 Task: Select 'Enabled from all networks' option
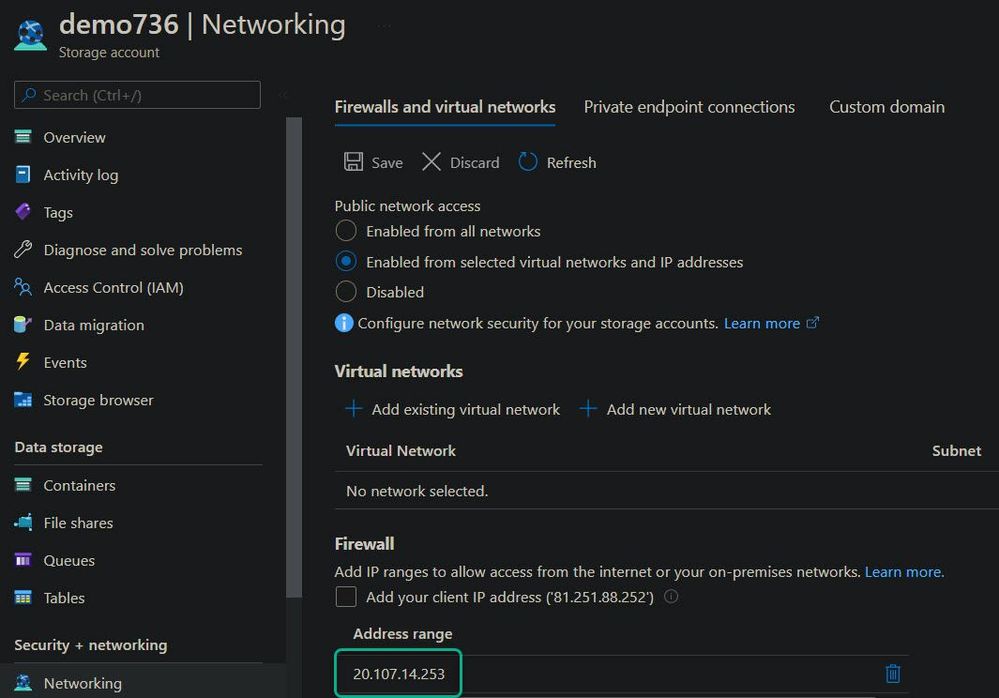point(346,231)
